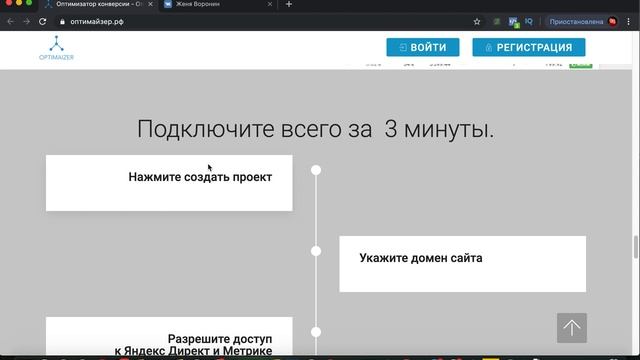Open the browser three-dot menu
Image resolution: width=640 pixels, height=360 pixels.
[x=629, y=22]
